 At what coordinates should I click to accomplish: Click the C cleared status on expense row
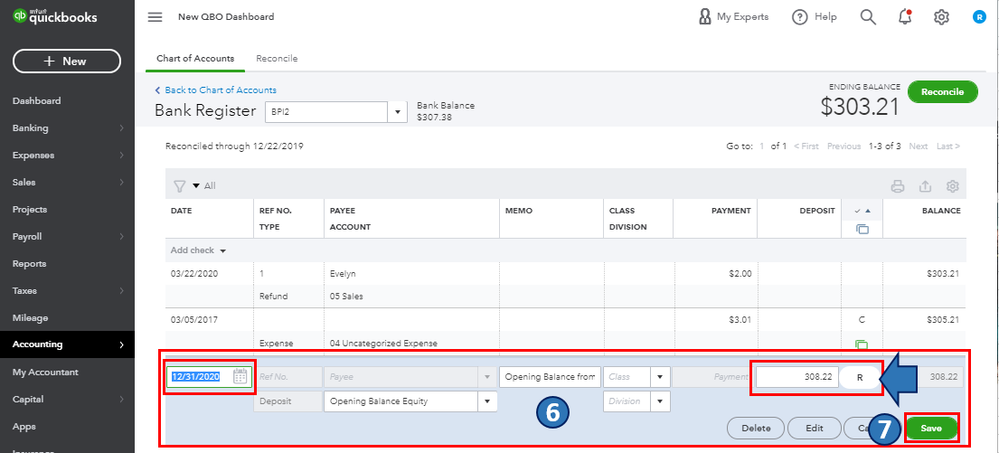[860, 321]
